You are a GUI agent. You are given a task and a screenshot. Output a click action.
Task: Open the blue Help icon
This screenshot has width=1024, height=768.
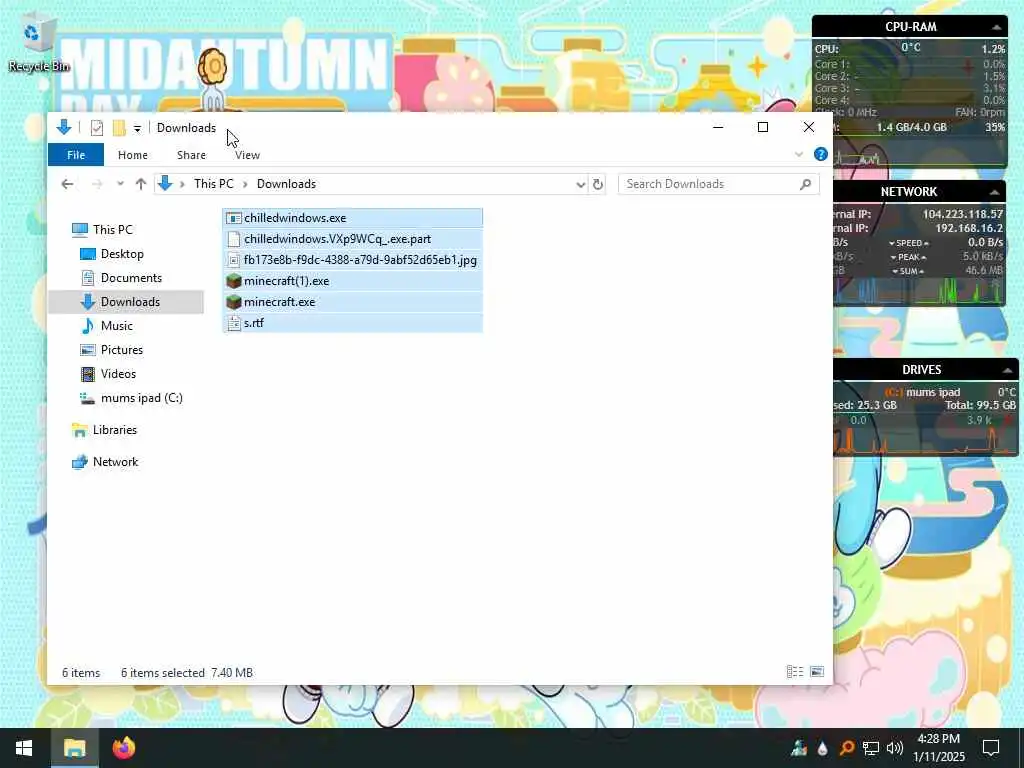pyautogui.click(x=821, y=154)
